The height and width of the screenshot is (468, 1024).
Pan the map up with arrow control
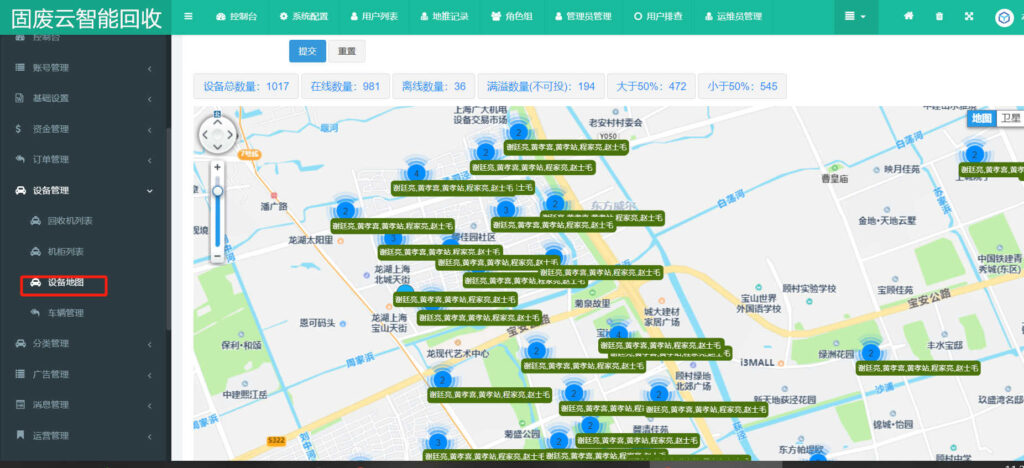point(217,121)
